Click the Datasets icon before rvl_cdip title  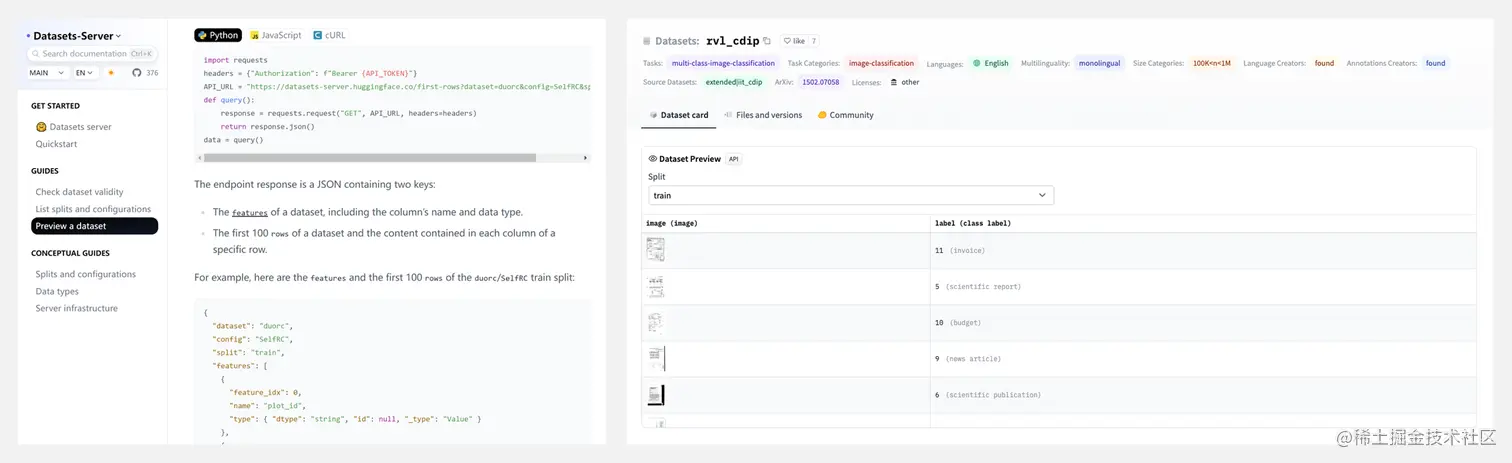click(647, 41)
